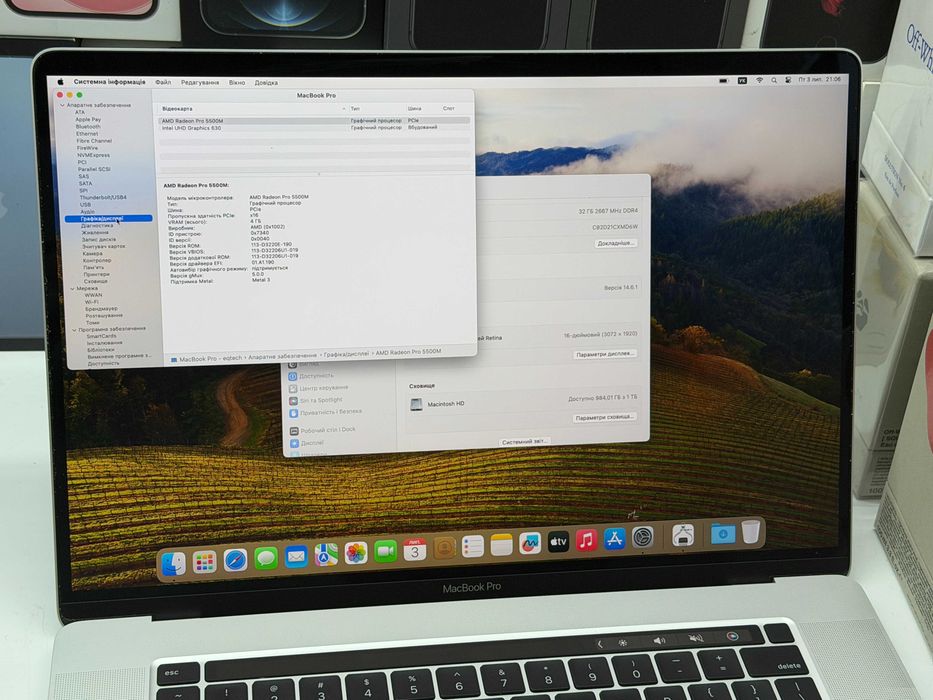Open the 'Довідка' menu
The image size is (933, 700).
coord(266,83)
